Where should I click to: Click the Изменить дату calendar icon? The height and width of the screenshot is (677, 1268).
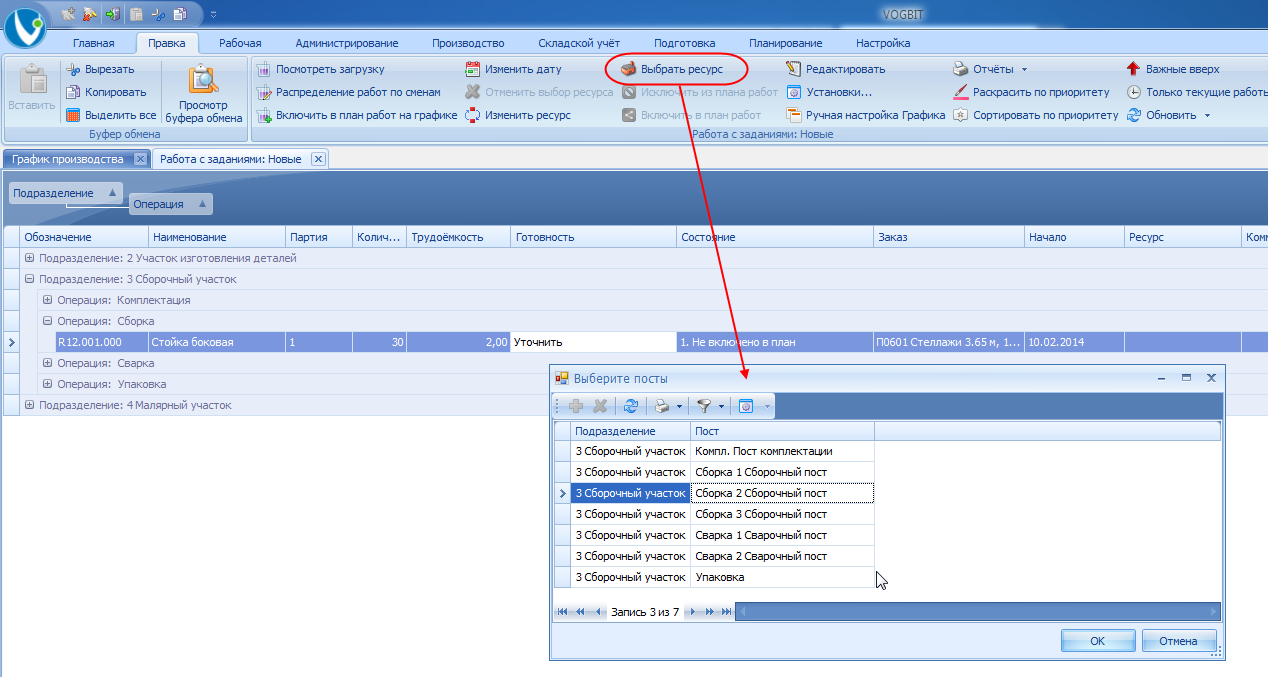coord(473,69)
